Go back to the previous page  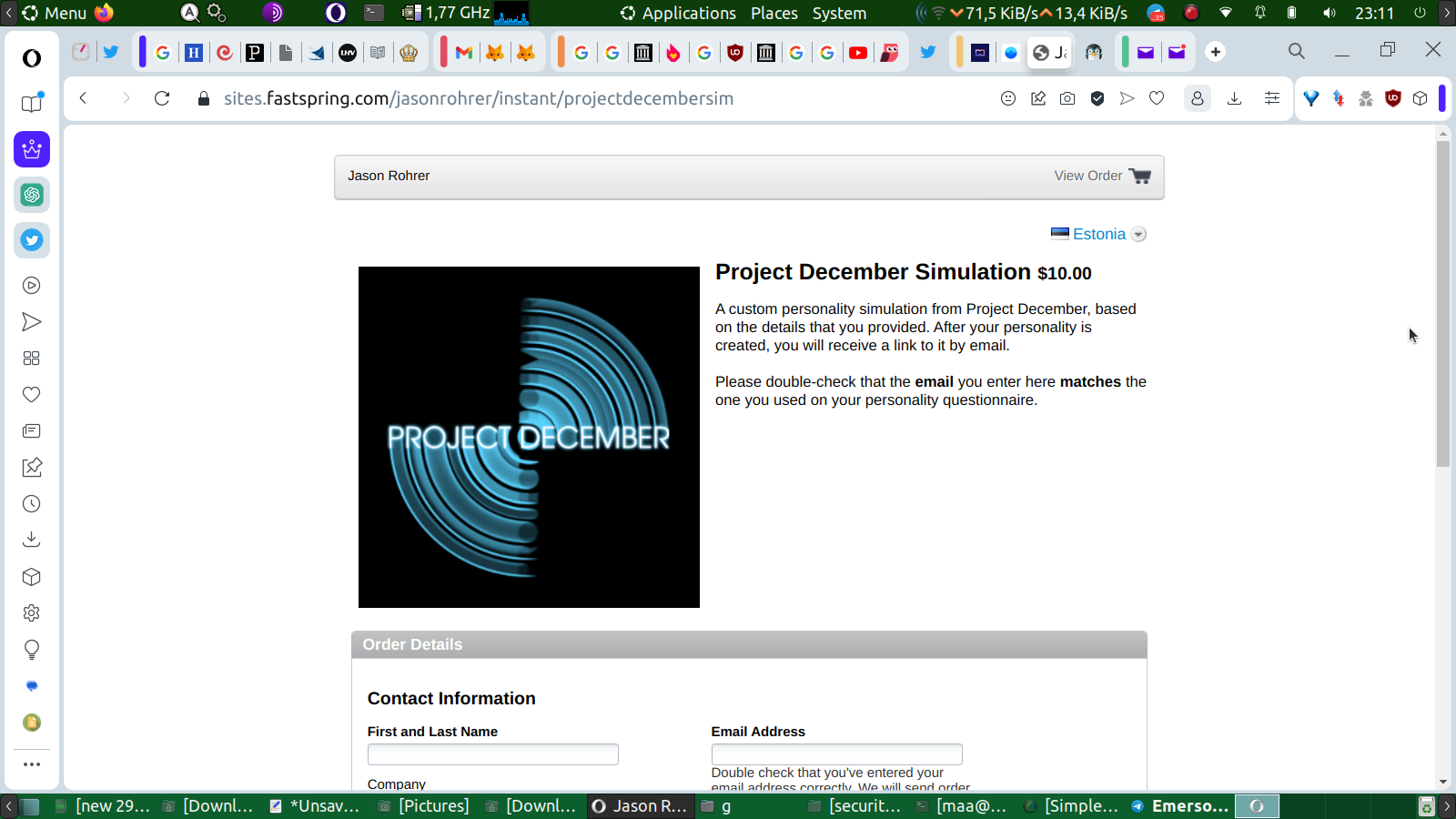(x=83, y=98)
